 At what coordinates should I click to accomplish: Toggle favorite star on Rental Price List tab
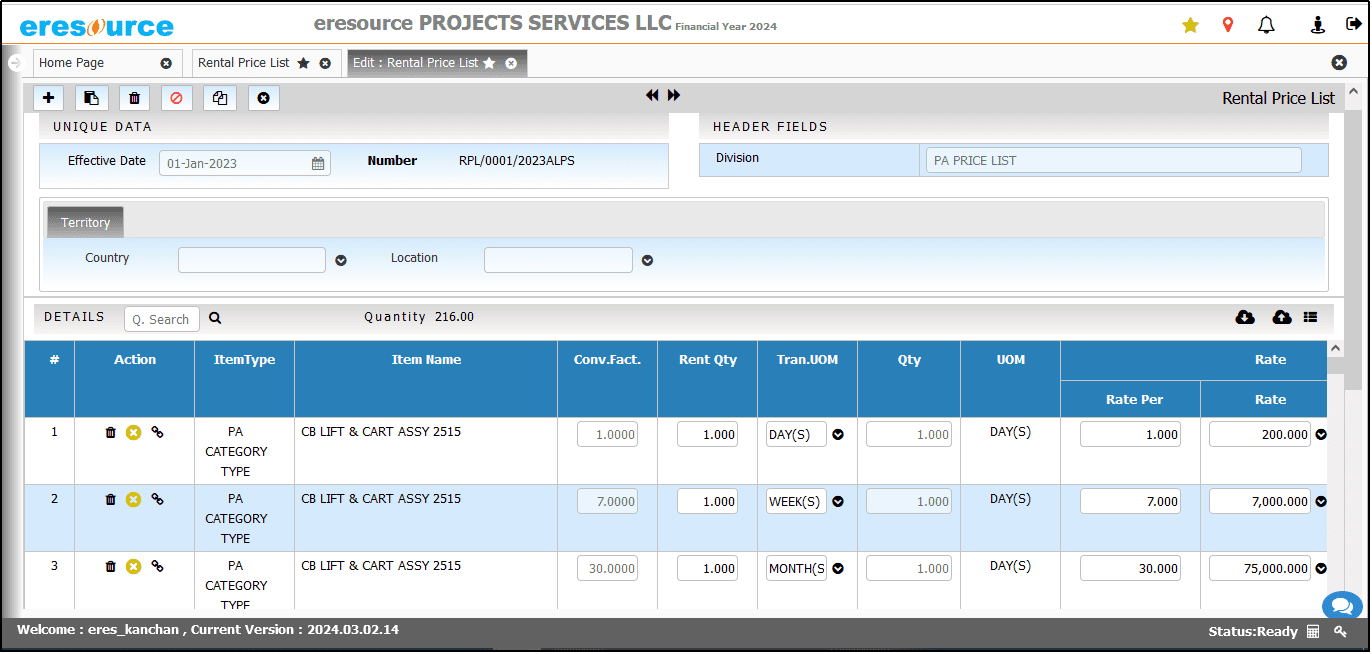pyautogui.click(x=303, y=63)
